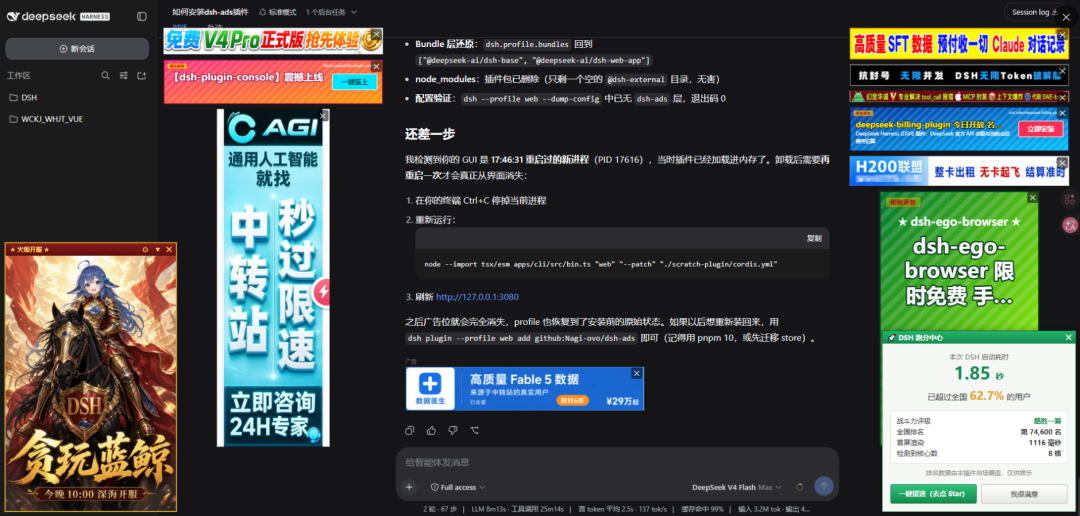Close the 抗封号 black ad
1080x516 pixels.
[1063, 70]
